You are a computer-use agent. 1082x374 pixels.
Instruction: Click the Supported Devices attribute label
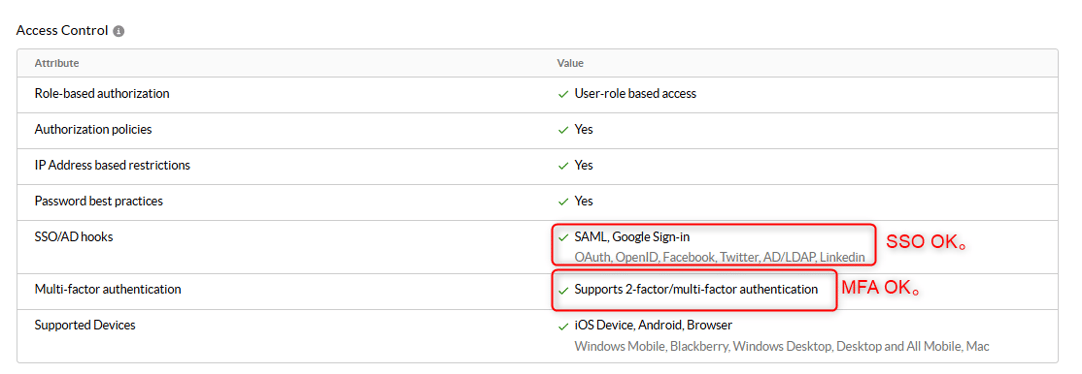click(x=85, y=325)
